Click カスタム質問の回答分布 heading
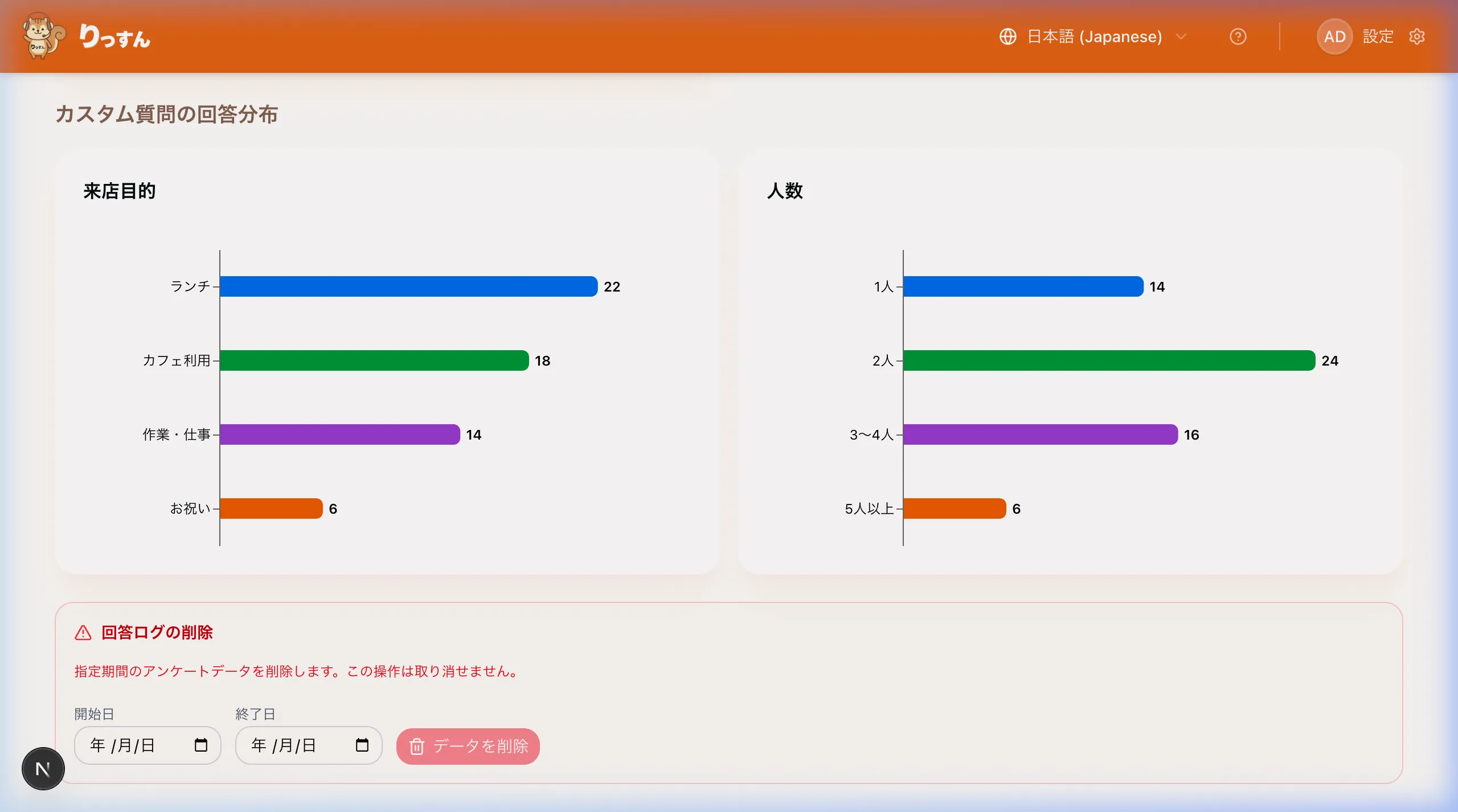 [x=166, y=114]
